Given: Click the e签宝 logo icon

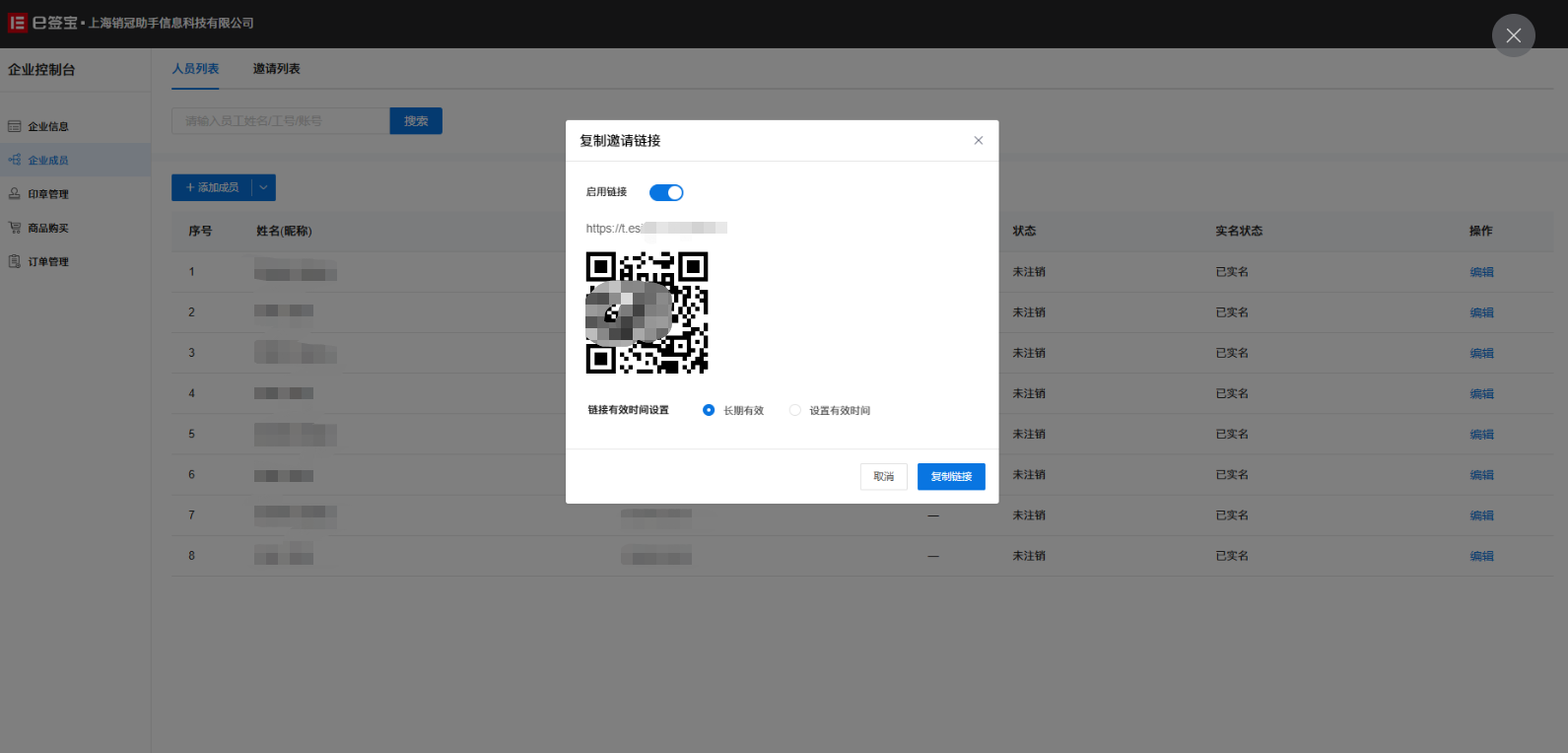Looking at the screenshot, I should pos(17,23).
